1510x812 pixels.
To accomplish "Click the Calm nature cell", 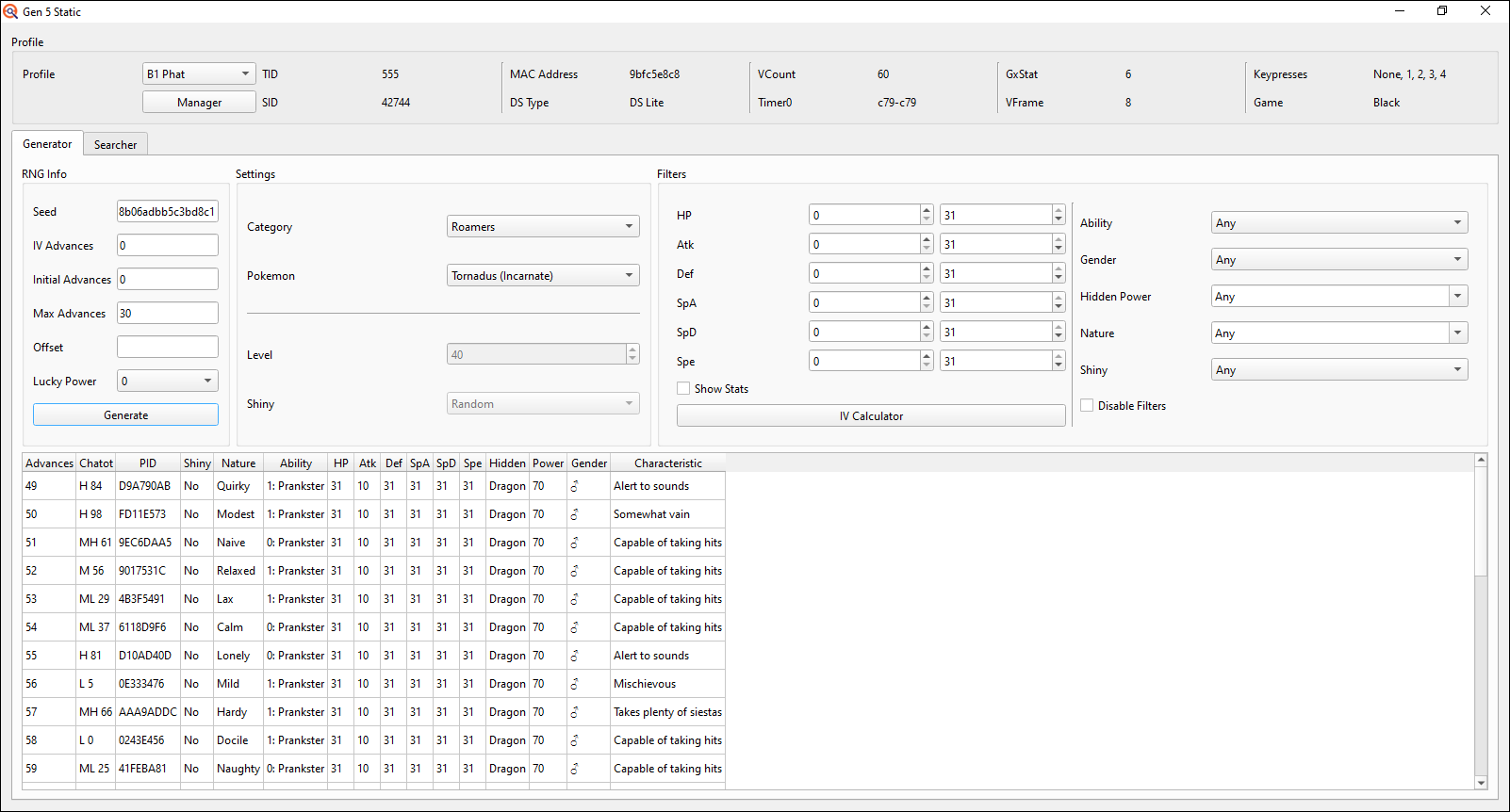I will (238, 627).
